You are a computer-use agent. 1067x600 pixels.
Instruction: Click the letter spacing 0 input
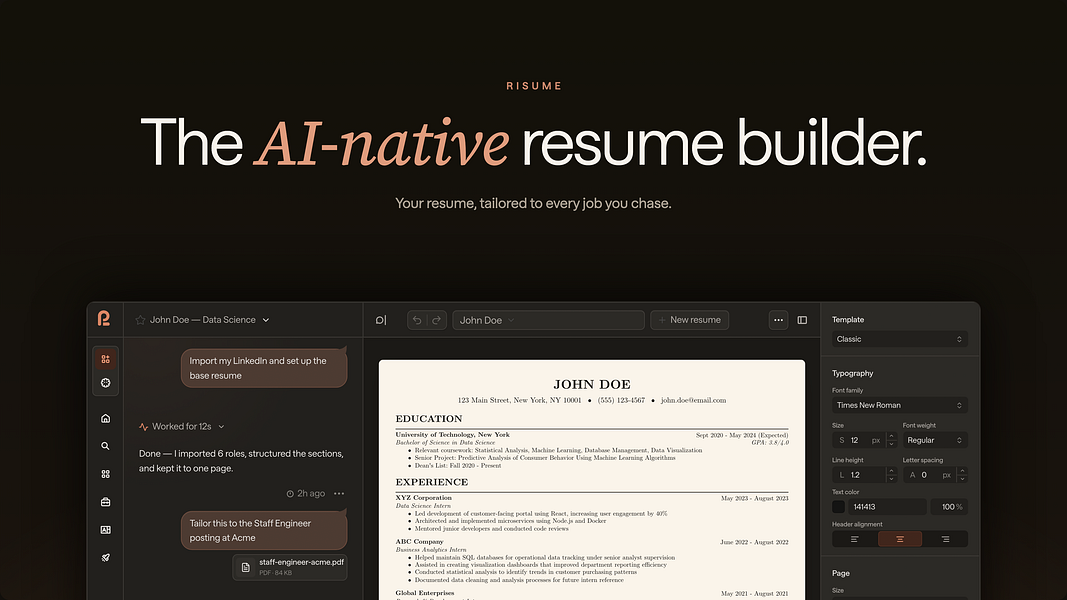click(930, 475)
